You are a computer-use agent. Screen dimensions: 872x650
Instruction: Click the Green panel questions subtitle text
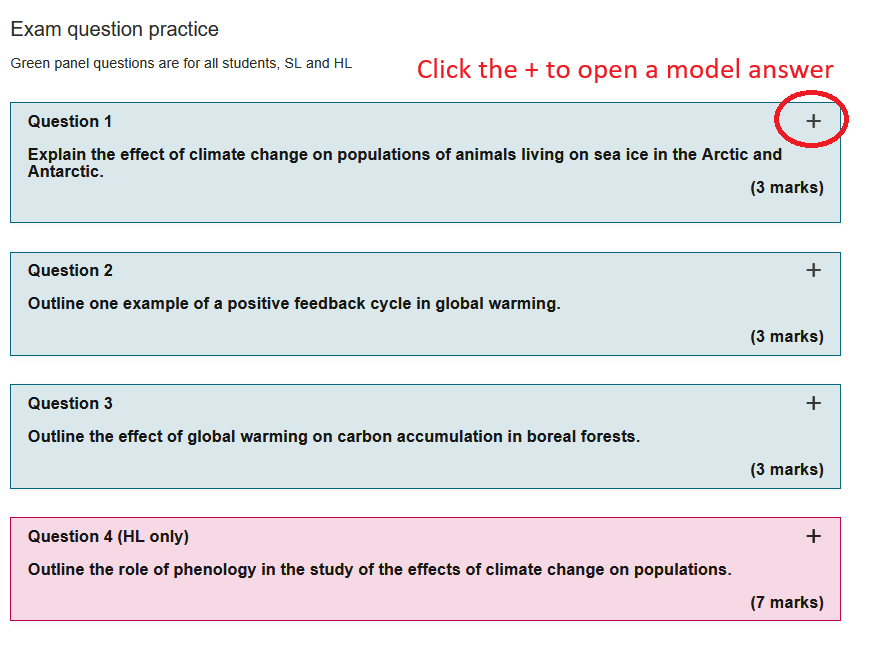(x=181, y=63)
